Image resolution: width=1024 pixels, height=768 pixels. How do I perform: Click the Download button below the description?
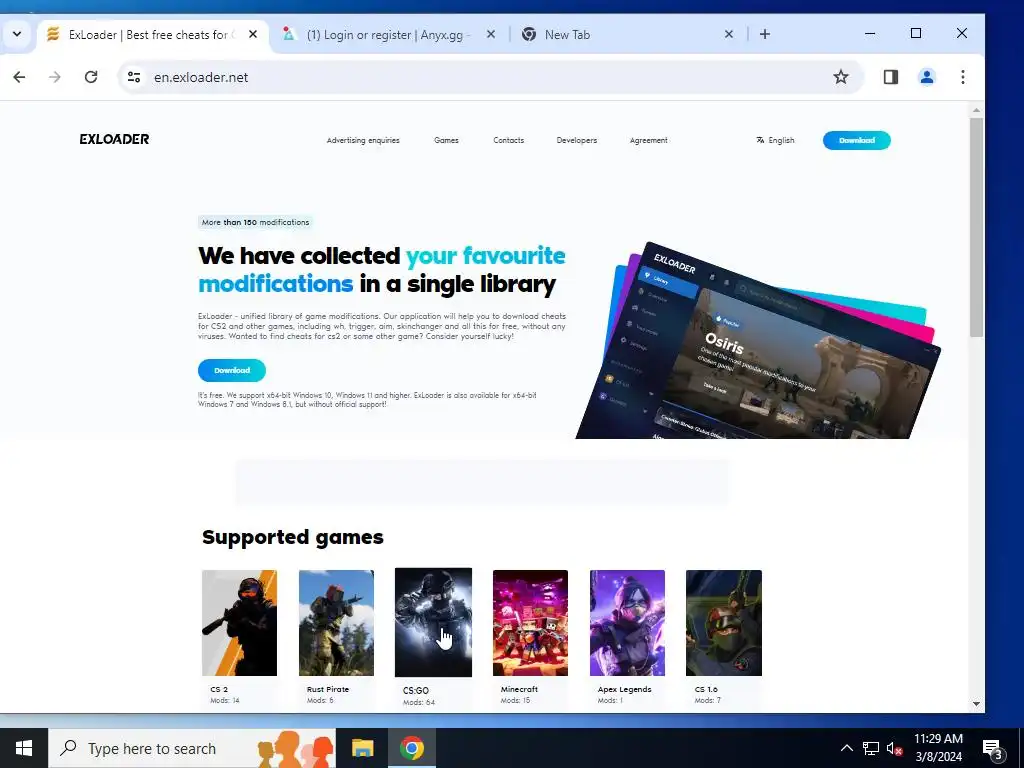pyautogui.click(x=232, y=370)
